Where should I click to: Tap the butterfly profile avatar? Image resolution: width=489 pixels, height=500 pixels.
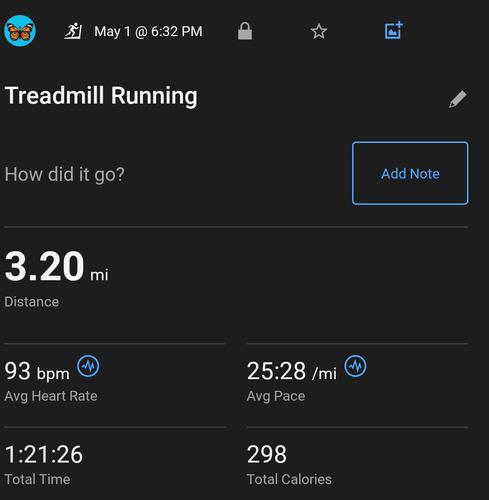tap(20, 31)
